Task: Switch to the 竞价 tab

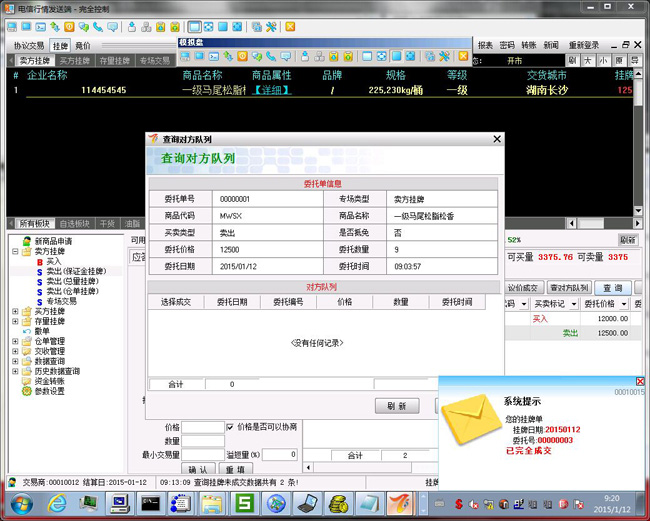Action: [82, 46]
